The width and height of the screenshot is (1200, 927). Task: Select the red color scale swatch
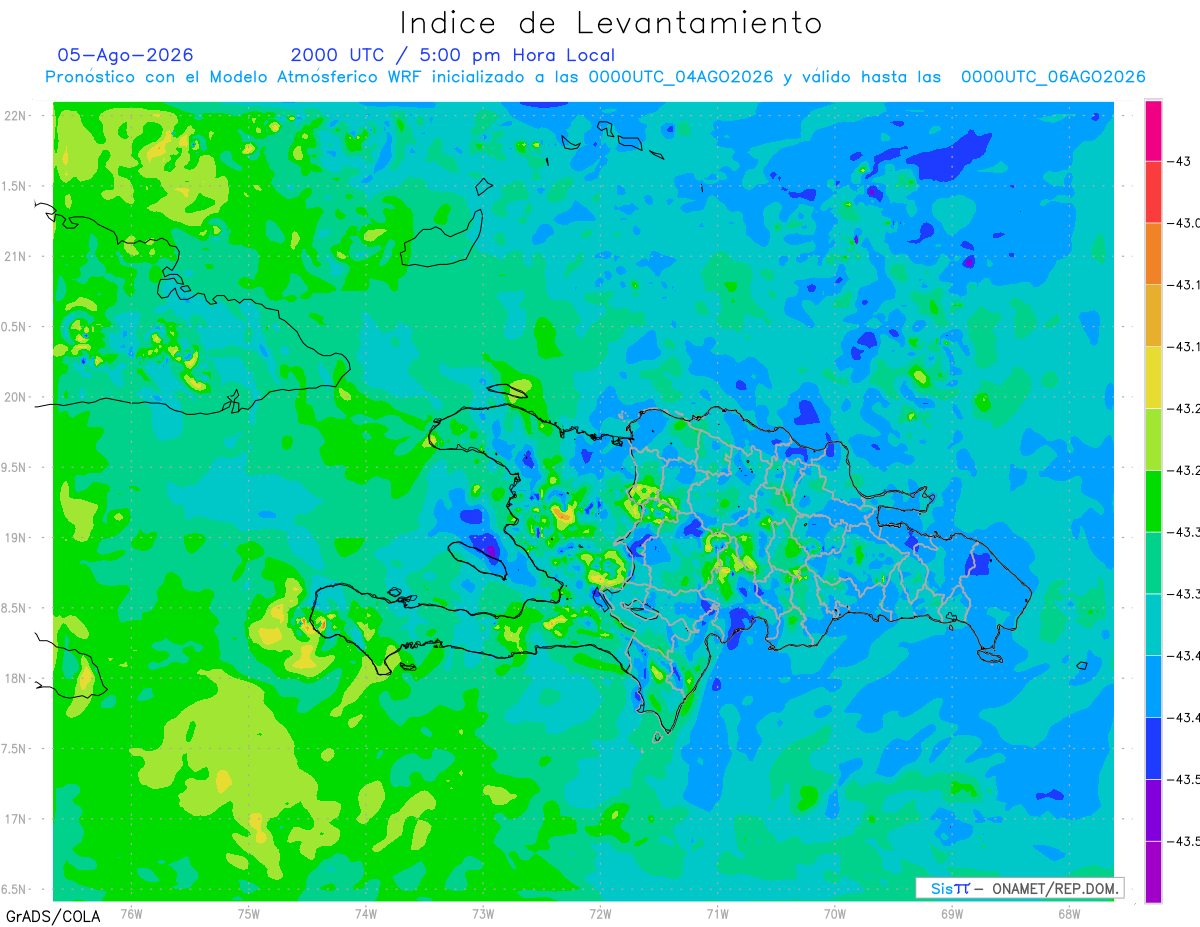pyautogui.click(x=1153, y=192)
